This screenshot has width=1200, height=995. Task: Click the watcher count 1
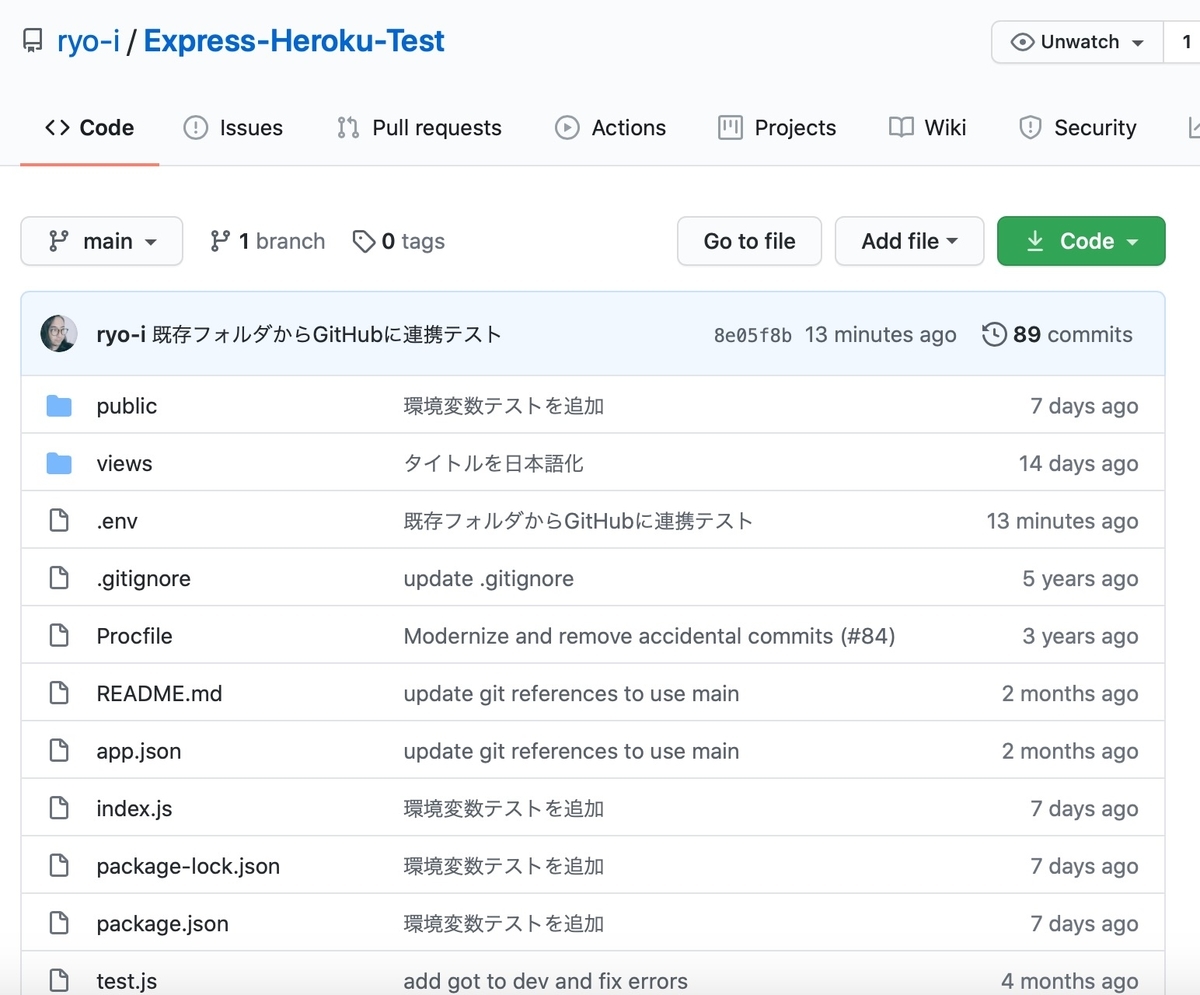pyautogui.click(x=1186, y=42)
